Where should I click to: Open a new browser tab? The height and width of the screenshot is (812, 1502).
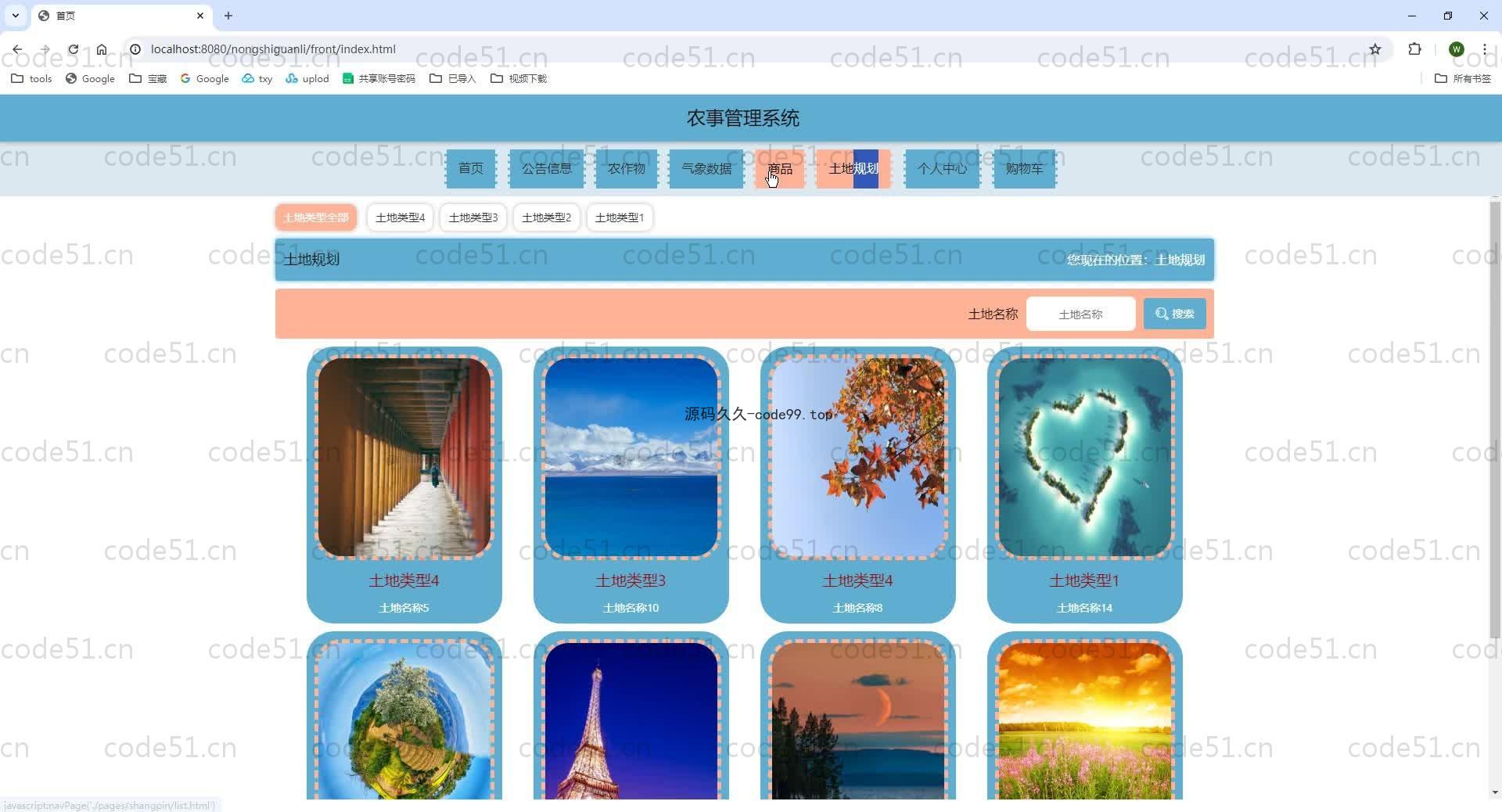pos(228,16)
